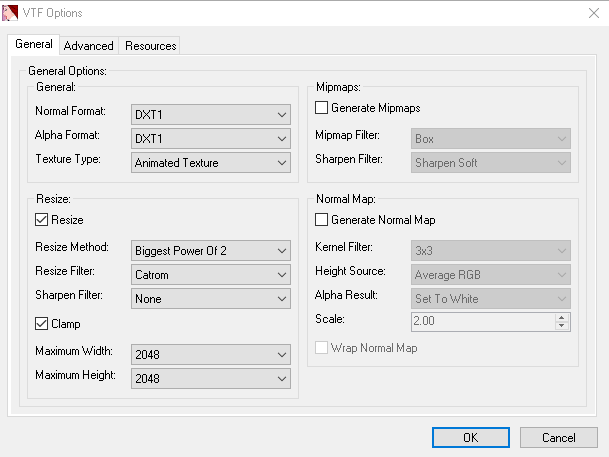This screenshot has width=609, height=457.
Task: Select the General tab
Action: 34,45
